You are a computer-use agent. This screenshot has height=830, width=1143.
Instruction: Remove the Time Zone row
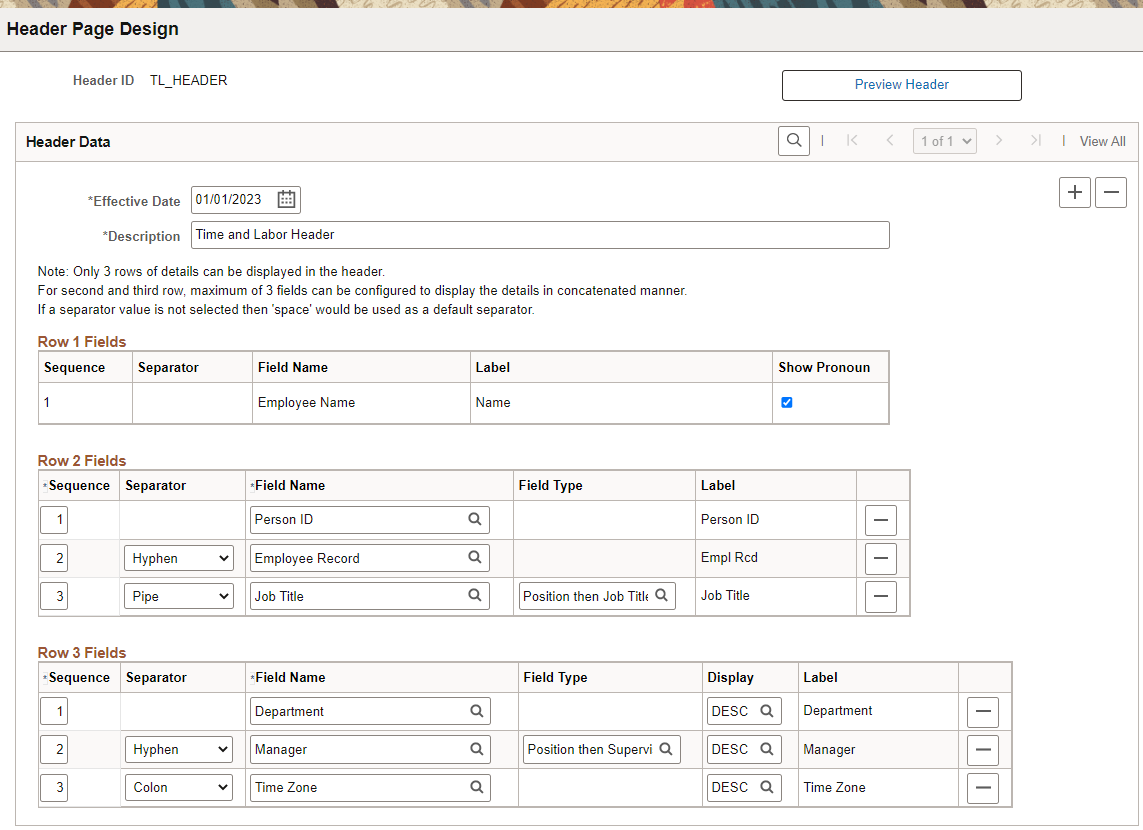(983, 788)
